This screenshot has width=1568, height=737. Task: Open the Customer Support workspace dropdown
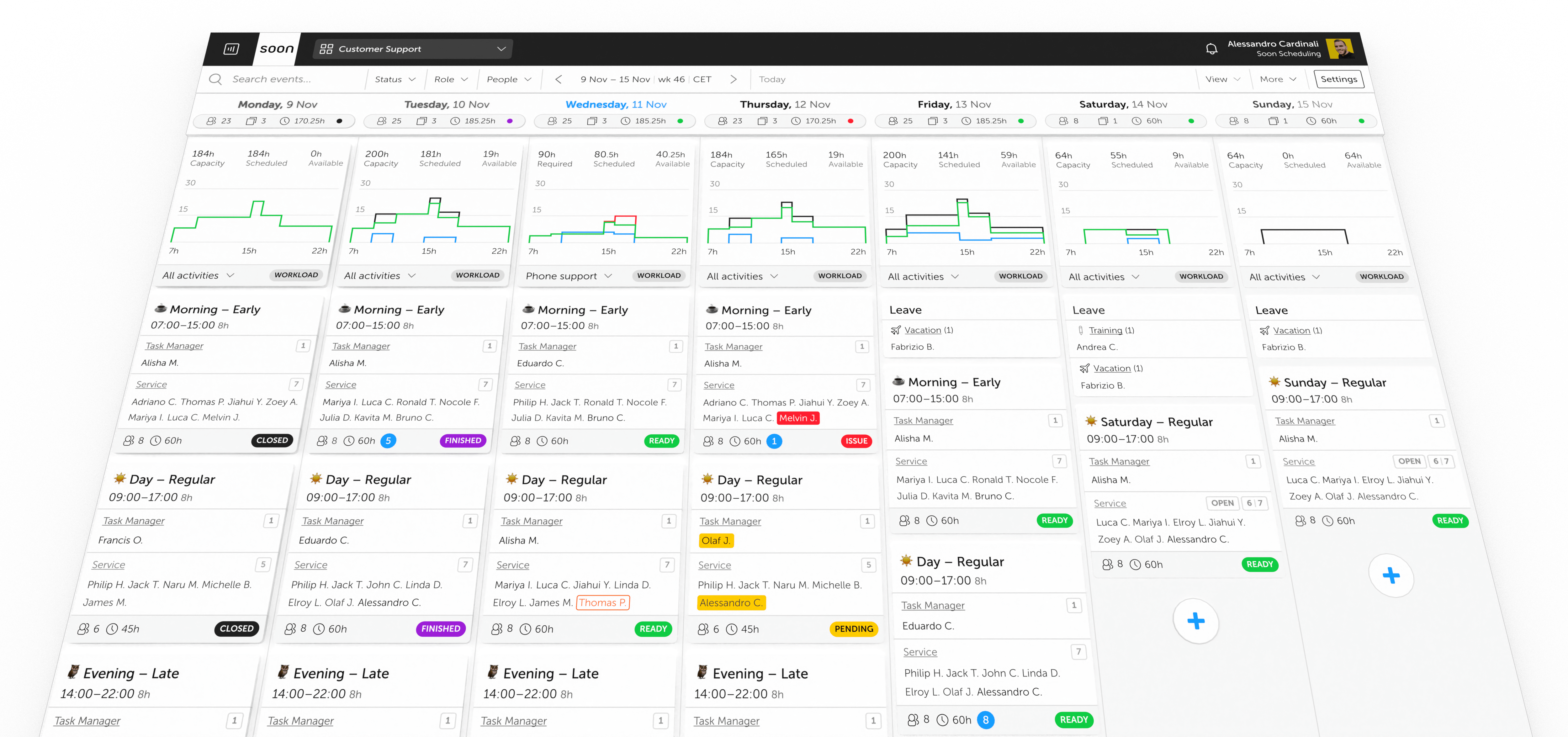click(x=413, y=49)
